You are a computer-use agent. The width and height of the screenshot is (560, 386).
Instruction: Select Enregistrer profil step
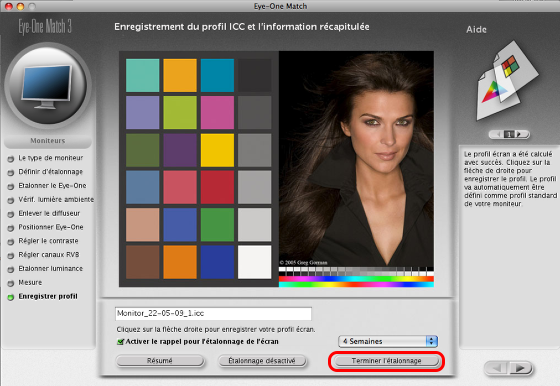pos(48,296)
